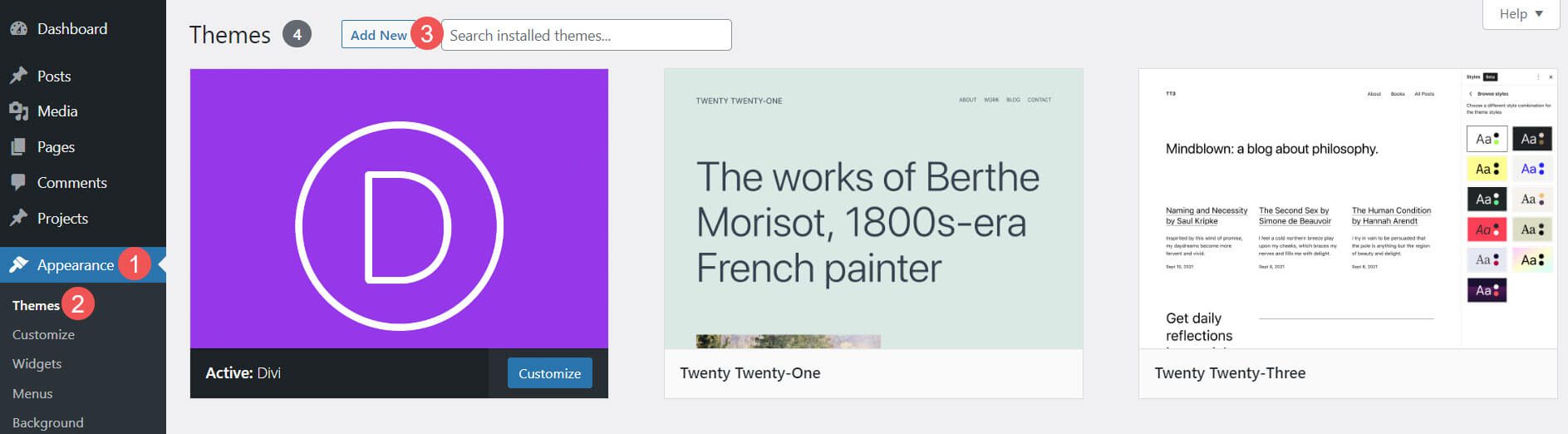The image size is (1568, 434).
Task: Click the Projects pin icon
Action: 18,218
